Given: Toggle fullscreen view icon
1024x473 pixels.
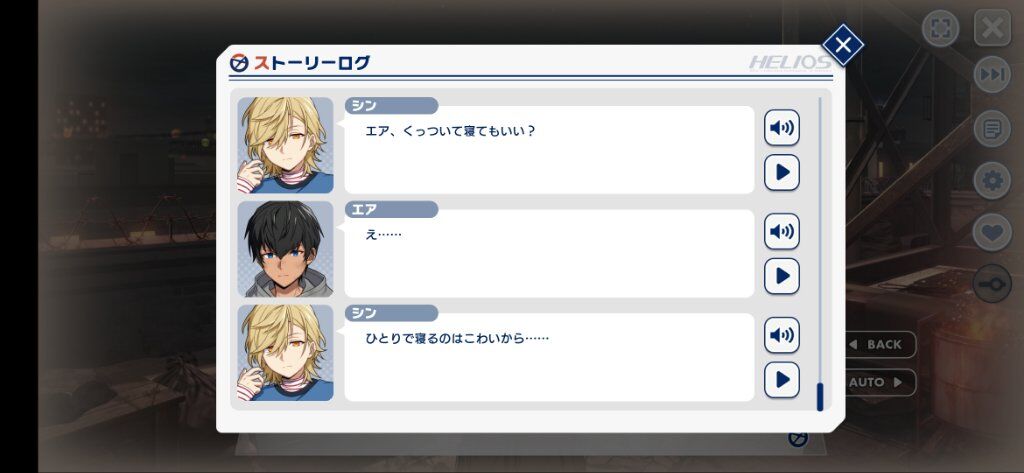Looking at the screenshot, I should (940, 28).
